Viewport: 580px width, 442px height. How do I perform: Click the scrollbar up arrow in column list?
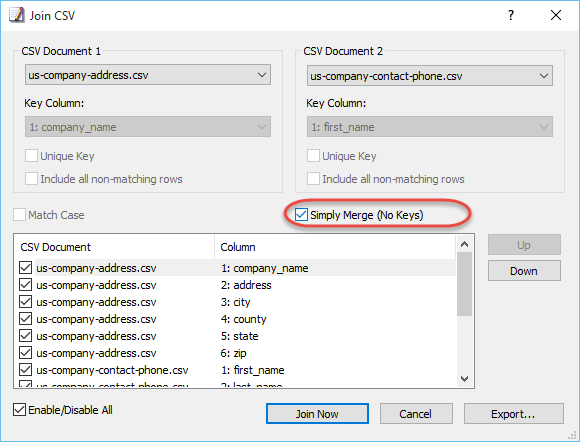(465, 244)
